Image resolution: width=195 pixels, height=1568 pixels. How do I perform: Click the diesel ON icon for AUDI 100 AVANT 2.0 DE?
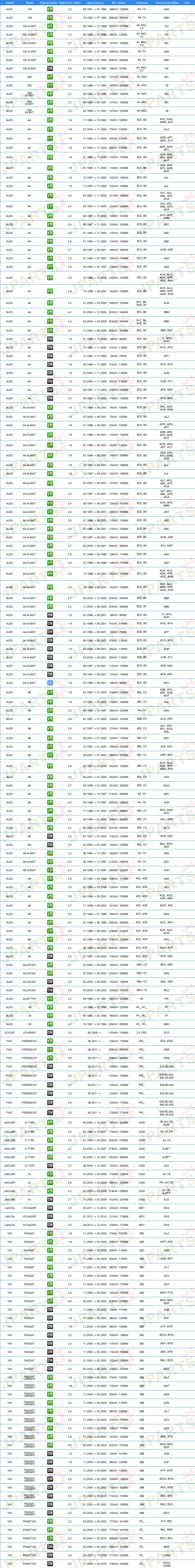click(50, 69)
